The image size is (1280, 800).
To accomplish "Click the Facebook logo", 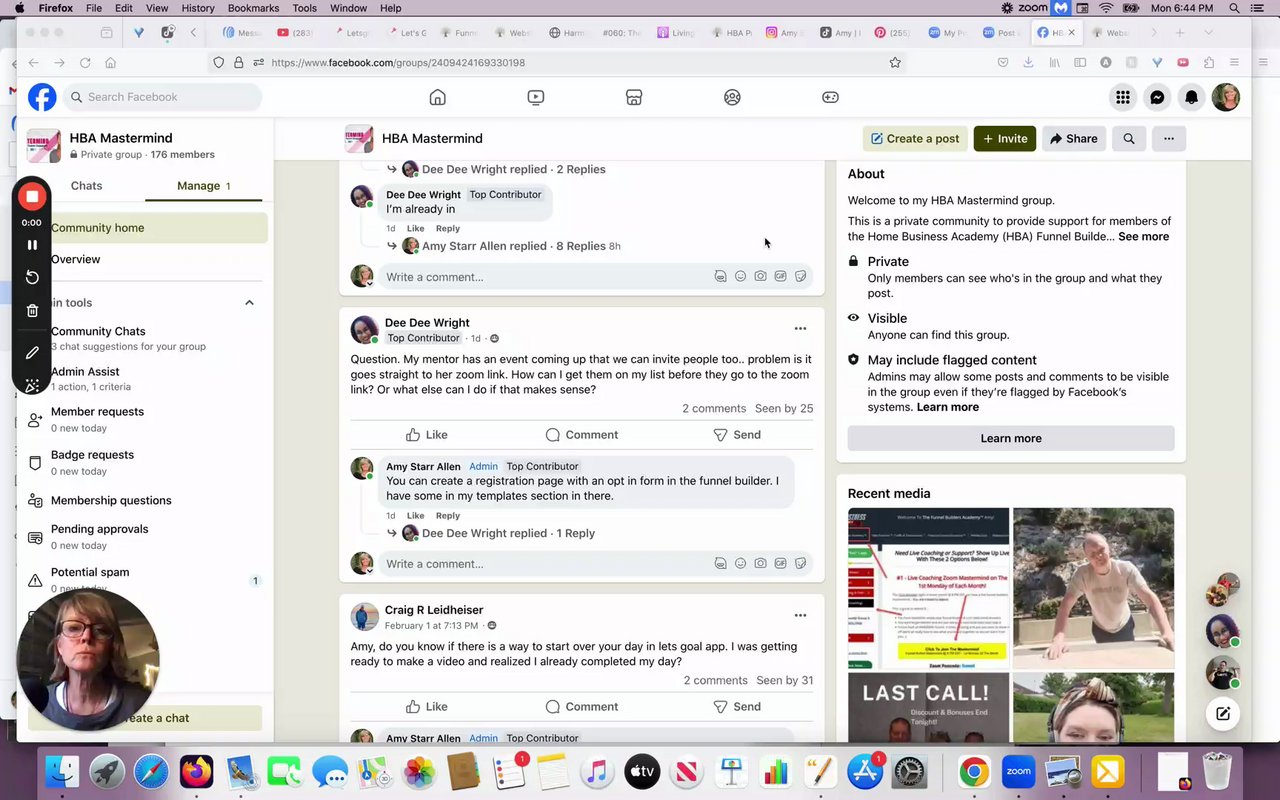I will 42,97.
